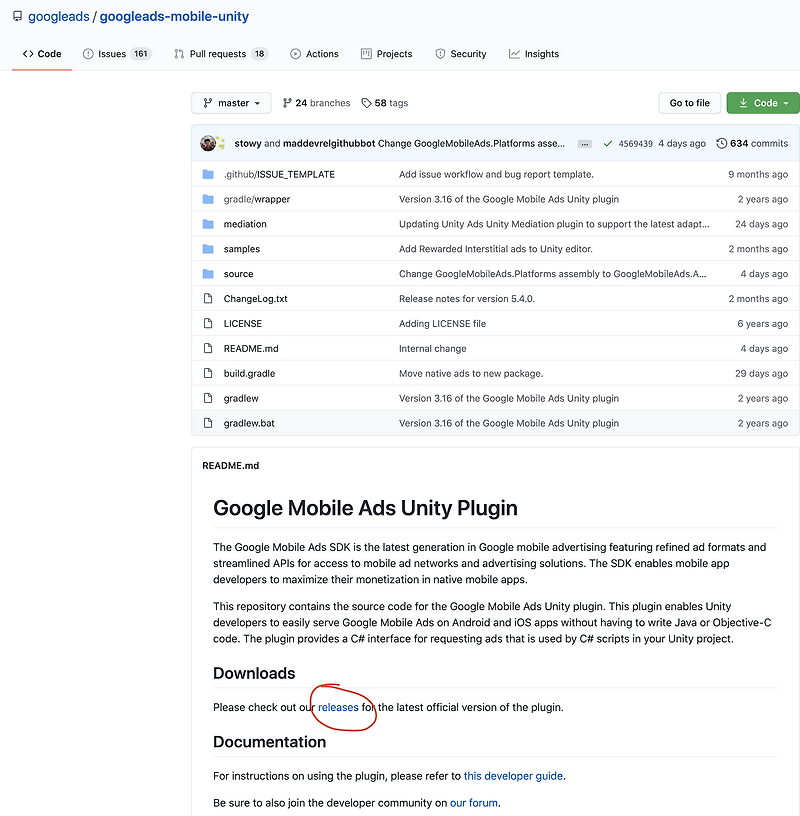Click the circled releases link
Screen dimensions: 800x816
338,707
